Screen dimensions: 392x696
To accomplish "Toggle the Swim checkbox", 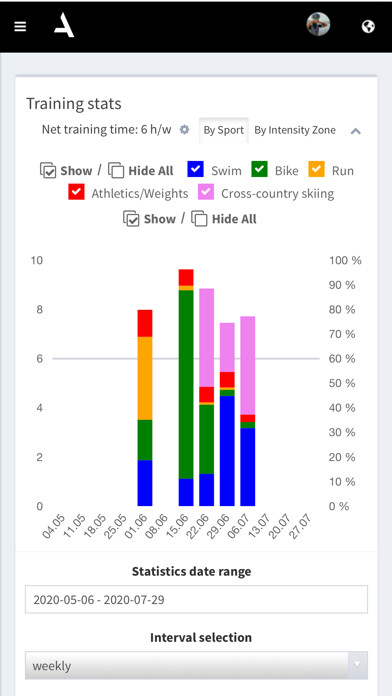I will pos(196,170).
